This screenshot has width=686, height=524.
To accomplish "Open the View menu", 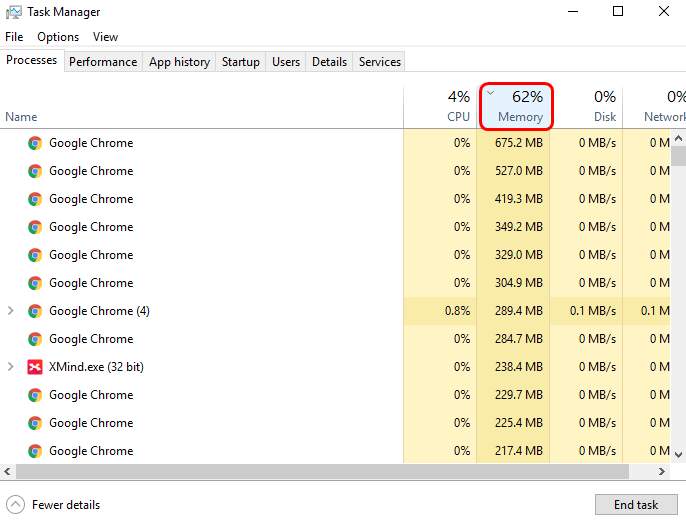I will pyautogui.click(x=105, y=37).
